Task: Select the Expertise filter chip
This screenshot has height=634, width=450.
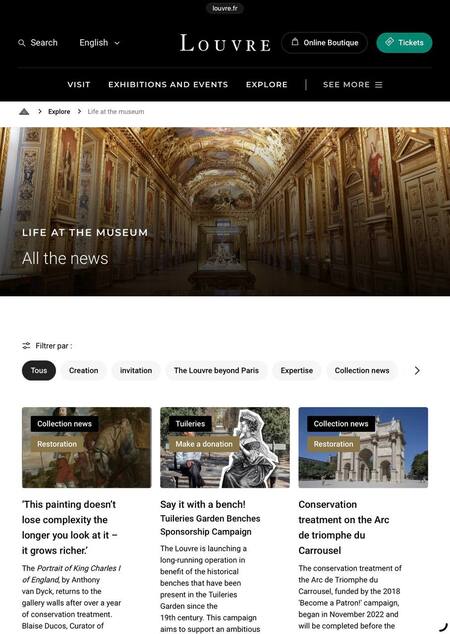Action: pyautogui.click(x=297, y=370)
